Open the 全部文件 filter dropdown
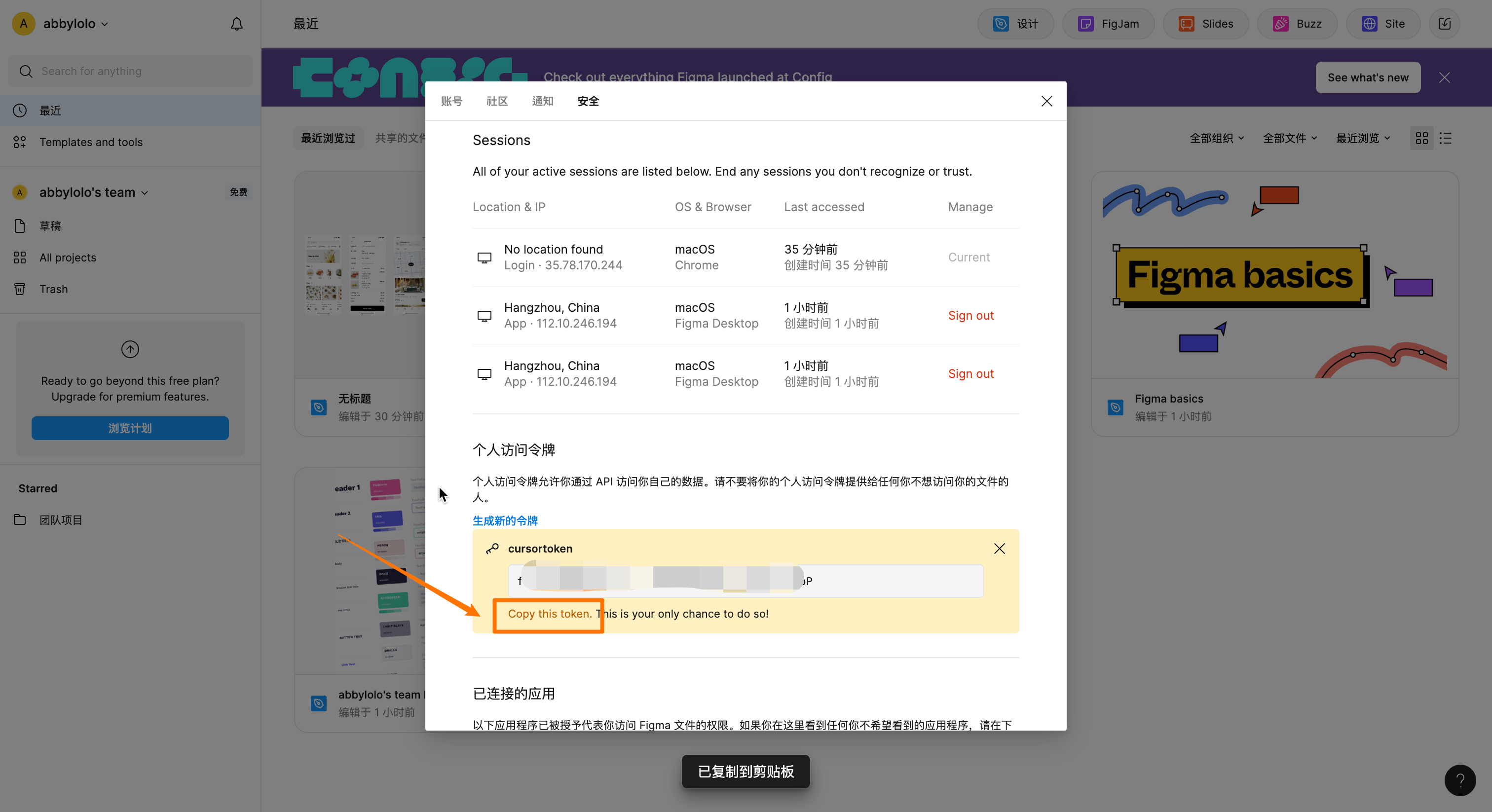The image size is (1492, 812). 1290,138
